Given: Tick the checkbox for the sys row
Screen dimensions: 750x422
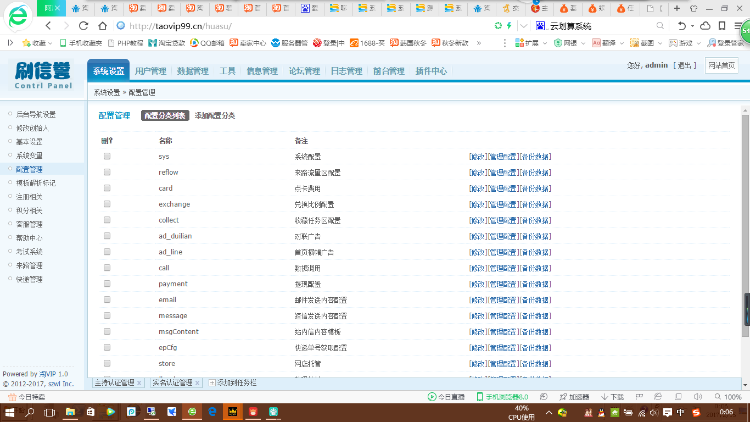Looking at the screenshot, I should pyautogui.click(x=107, y=156).
